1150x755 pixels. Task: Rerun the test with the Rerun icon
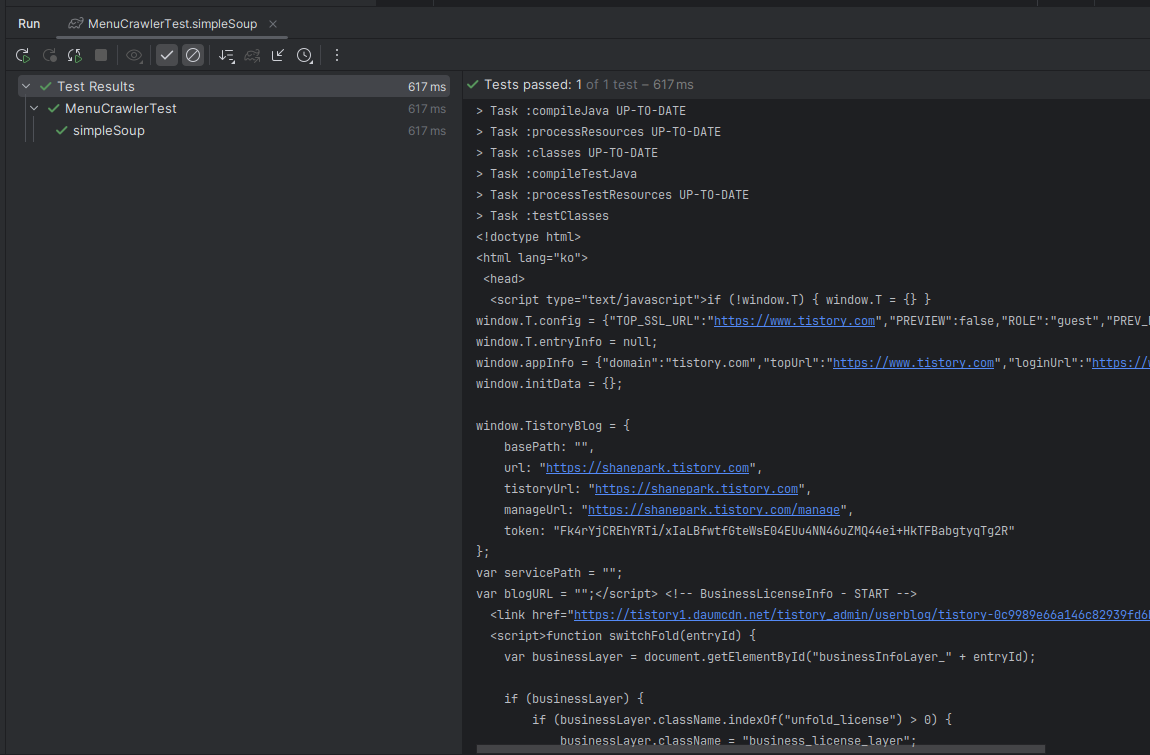pos(23,55)
